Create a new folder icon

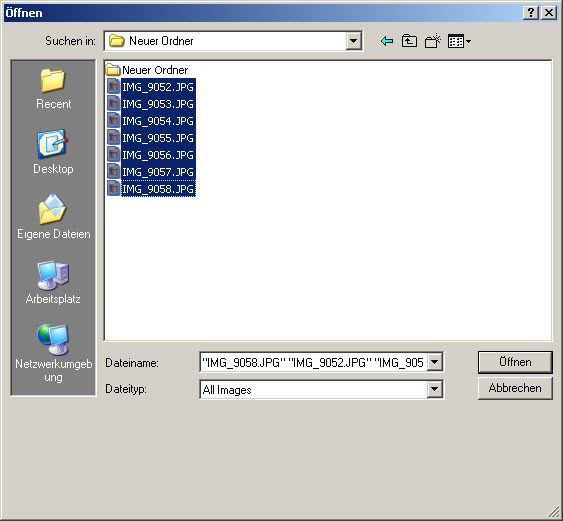click(433, 41)
